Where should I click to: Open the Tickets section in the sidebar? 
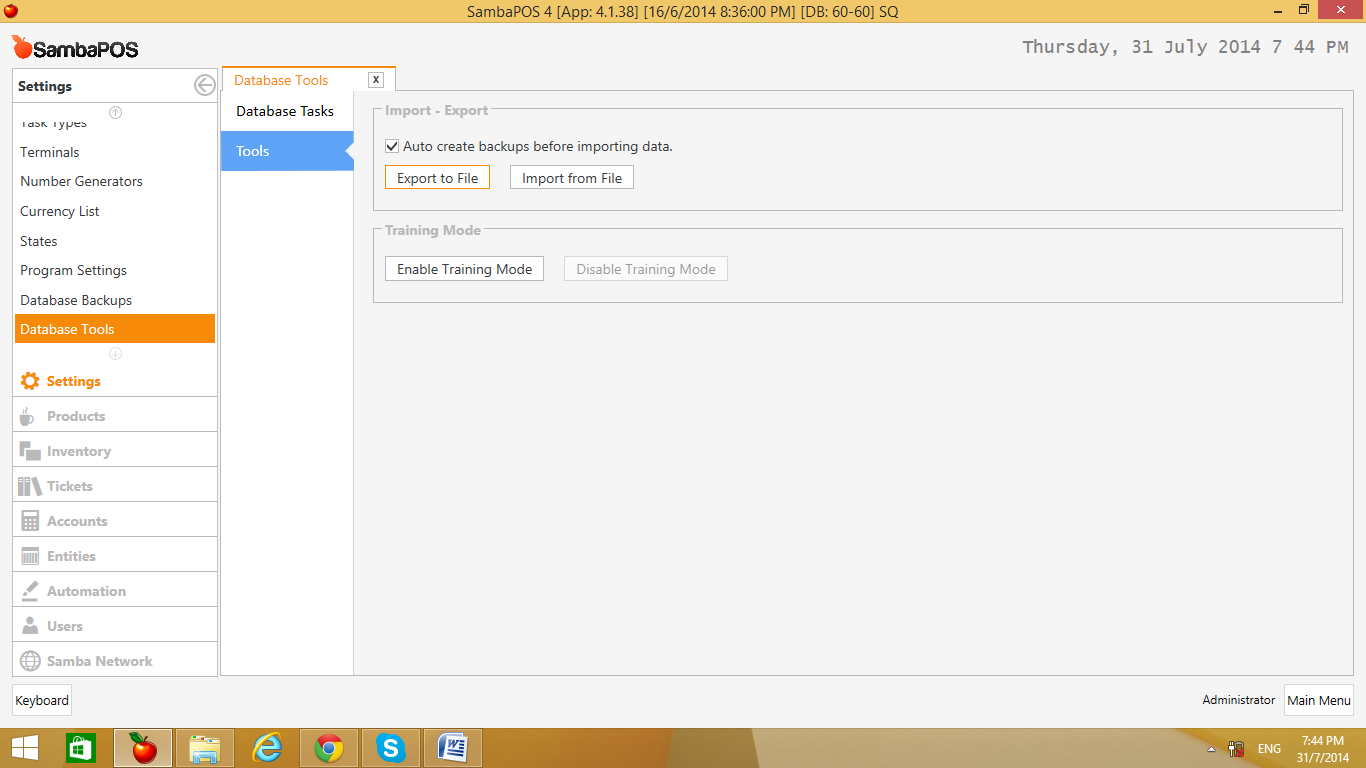[x=69, y=484]
